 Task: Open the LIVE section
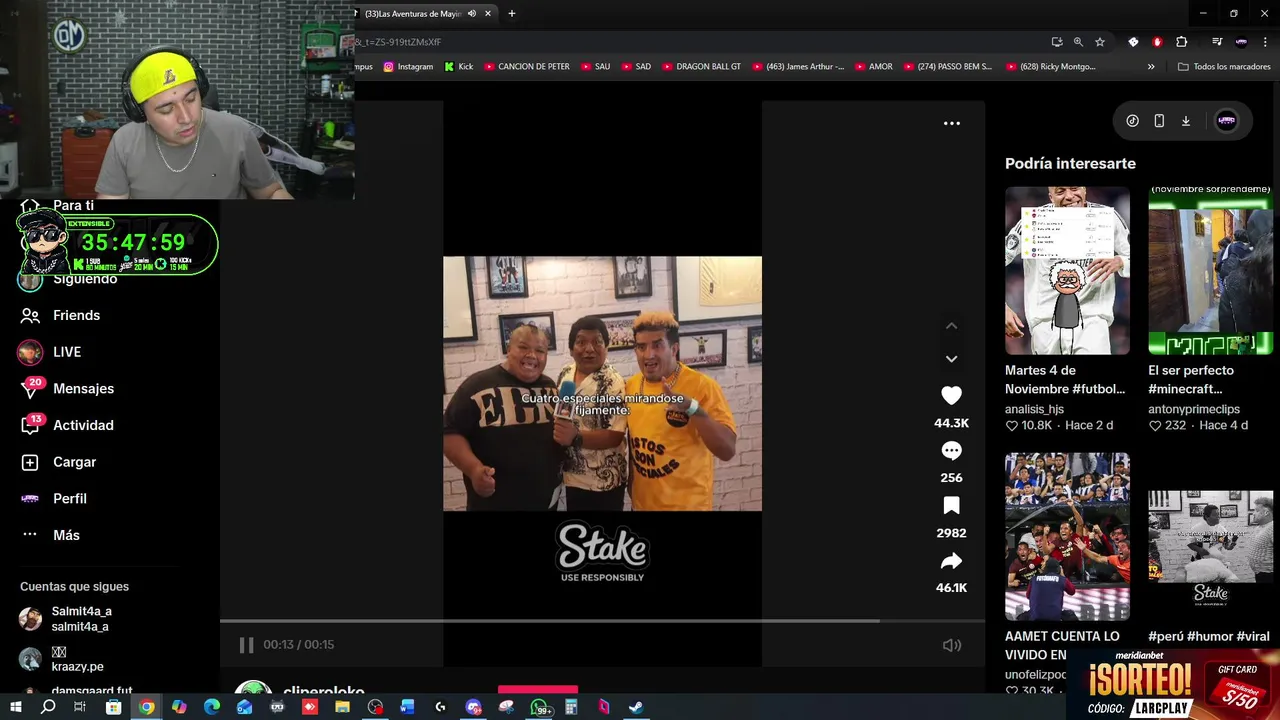[x=50, y=352]
